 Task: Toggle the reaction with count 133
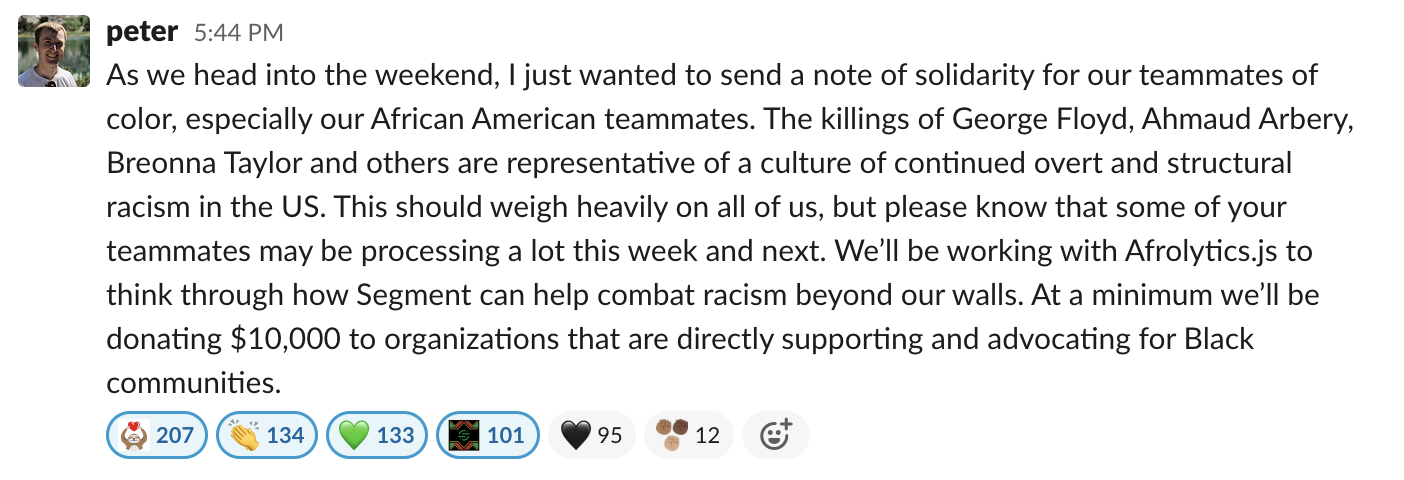pyautogui.click(x=377, y=435)
